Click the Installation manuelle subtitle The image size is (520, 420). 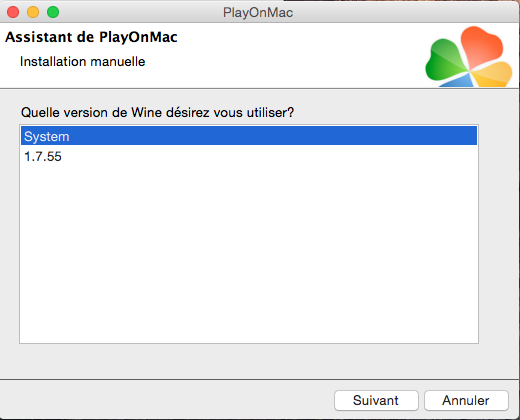(x=83, y=62)
